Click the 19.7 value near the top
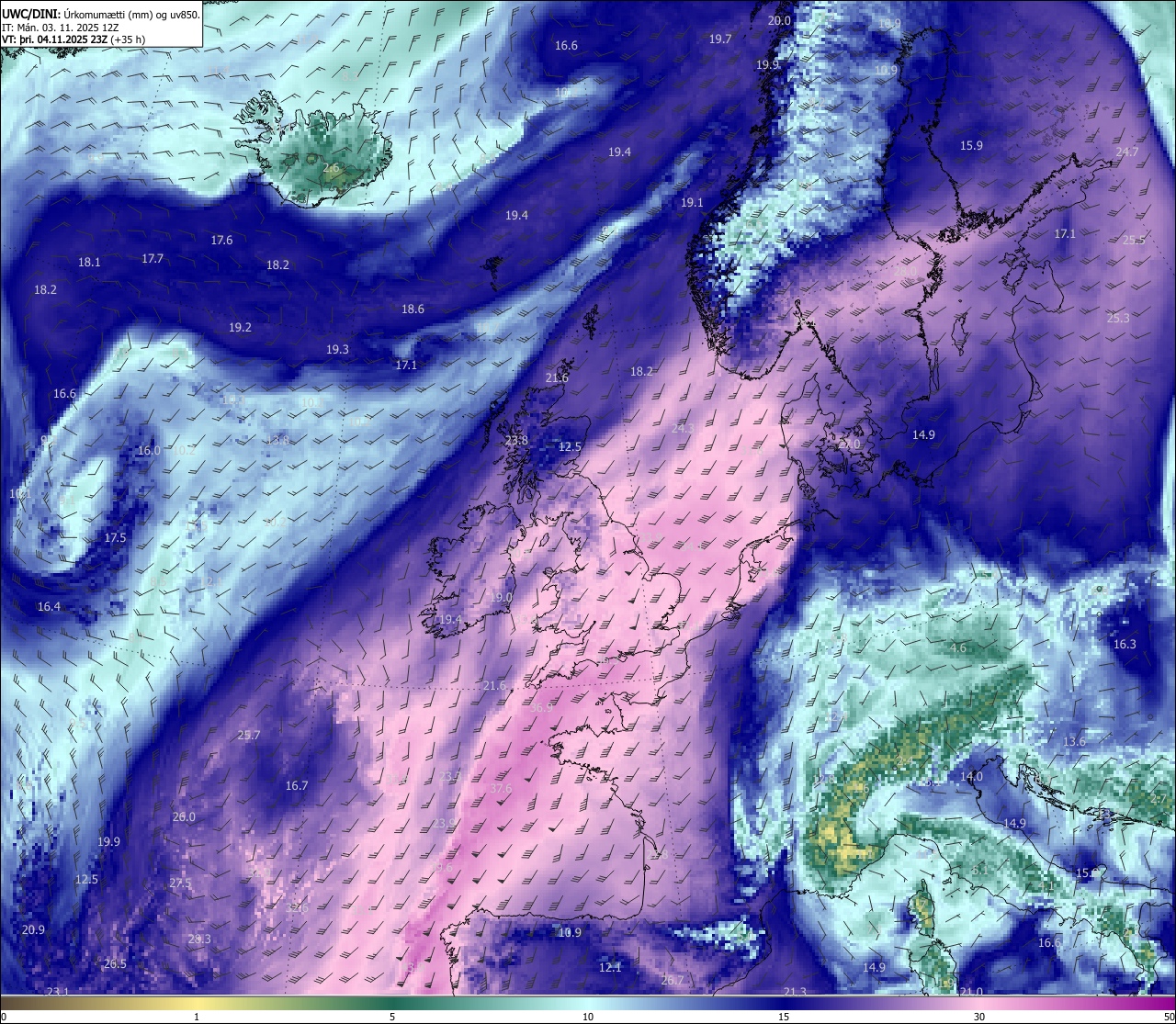Image resolution: width=1176 pixels, height=1024 pixels. (720, 39)
